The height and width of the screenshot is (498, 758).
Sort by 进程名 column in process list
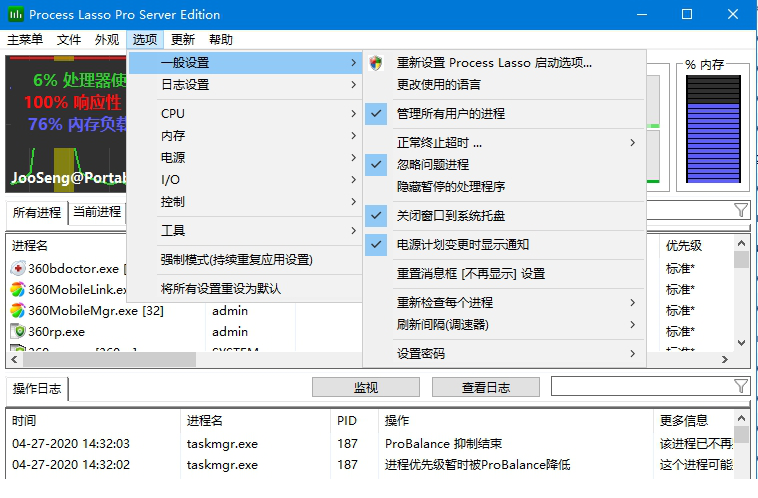[29, 246]
